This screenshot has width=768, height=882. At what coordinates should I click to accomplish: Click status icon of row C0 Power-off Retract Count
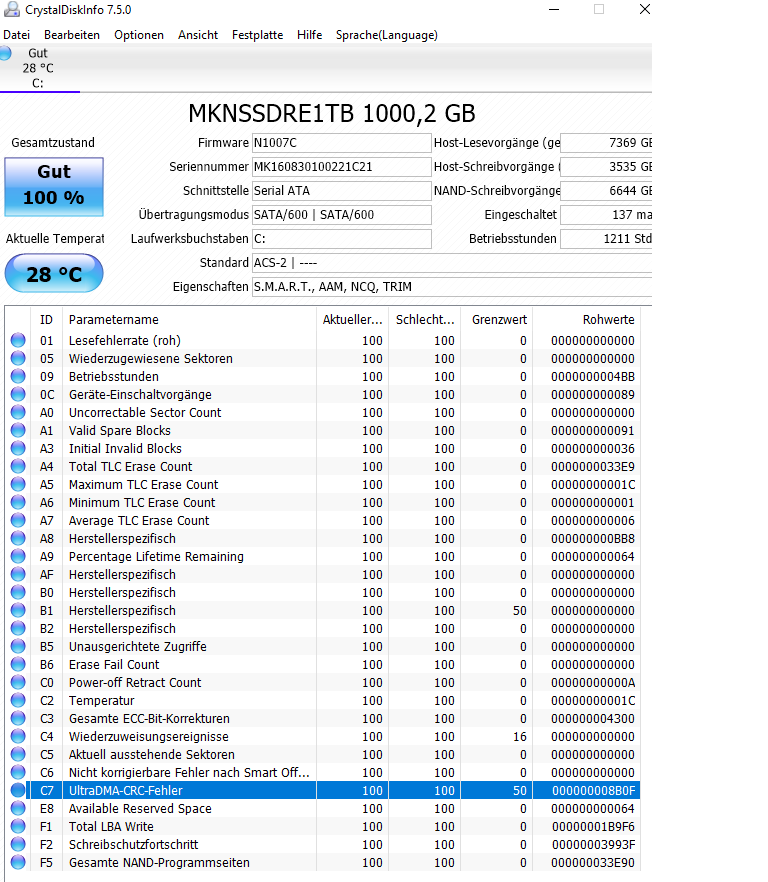[x=18, y=682]
